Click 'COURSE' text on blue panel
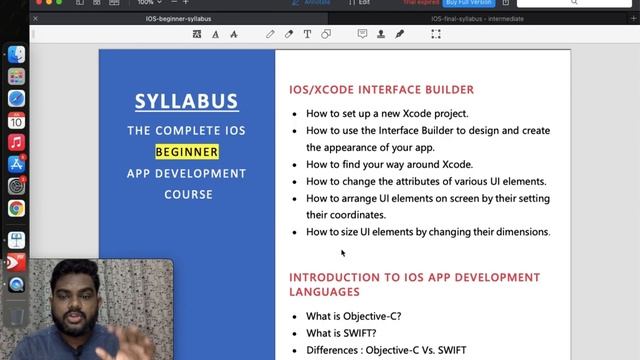This screenshot has height=360, width=640. click(x=188, y=195)
